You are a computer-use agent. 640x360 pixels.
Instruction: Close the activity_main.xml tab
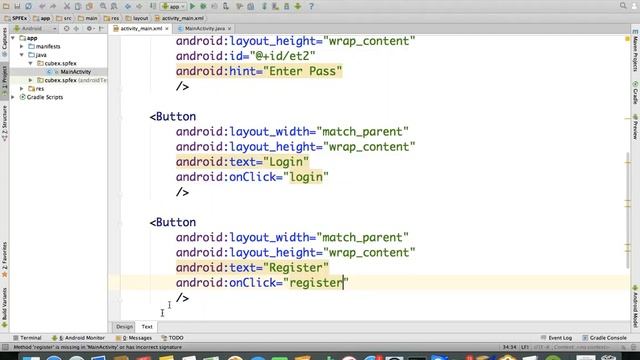coord(167,29)
